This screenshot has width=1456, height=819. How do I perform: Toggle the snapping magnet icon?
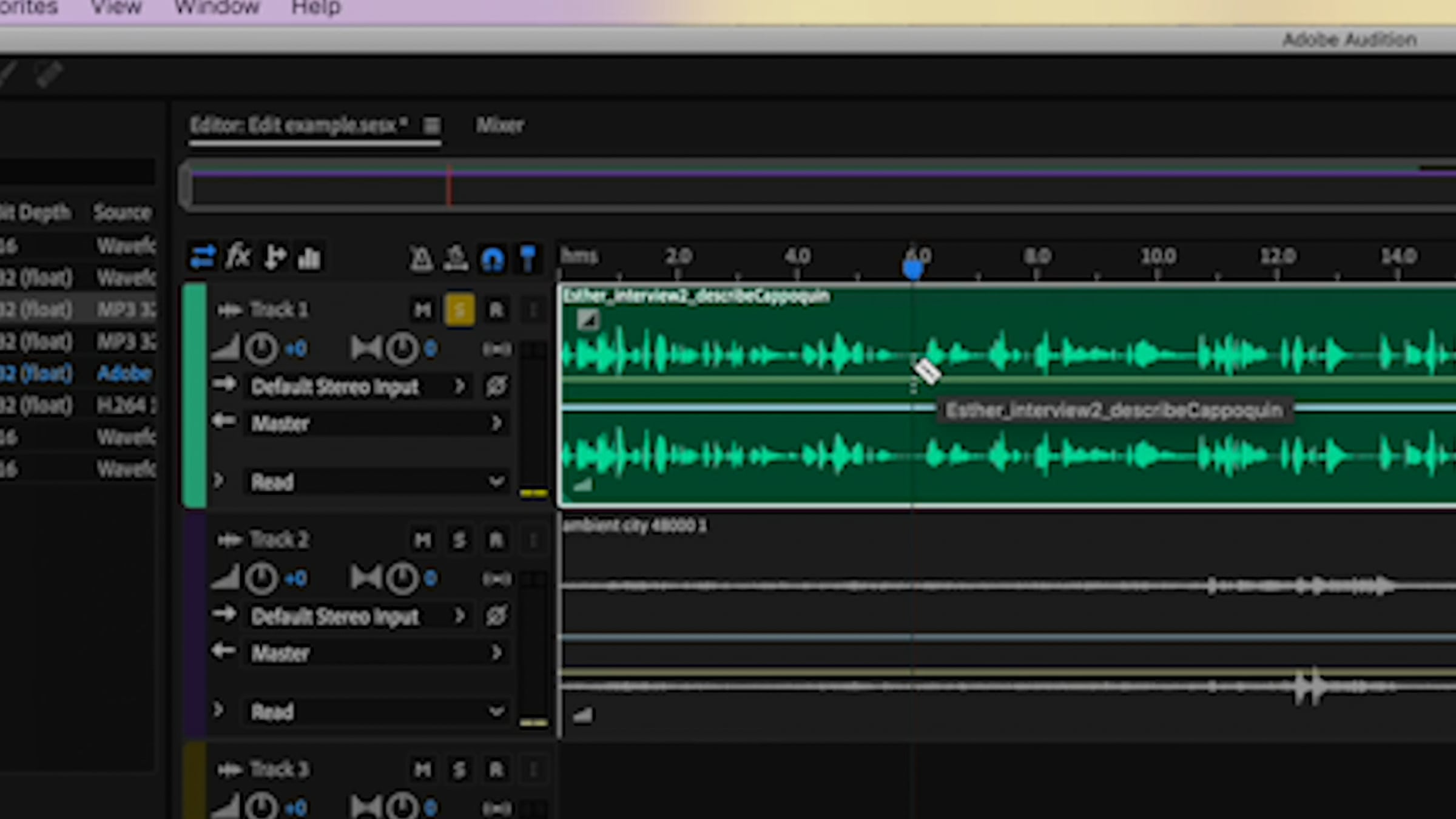(492, 259)
